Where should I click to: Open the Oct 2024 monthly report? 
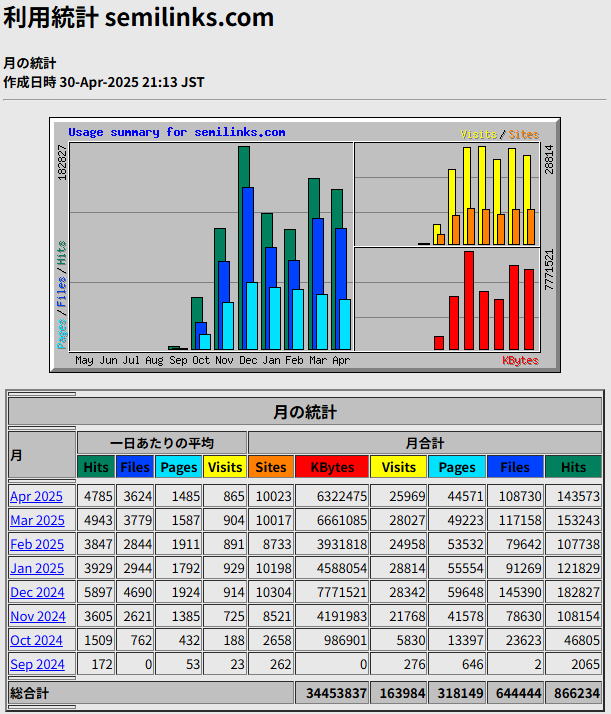tap(36, 641)
